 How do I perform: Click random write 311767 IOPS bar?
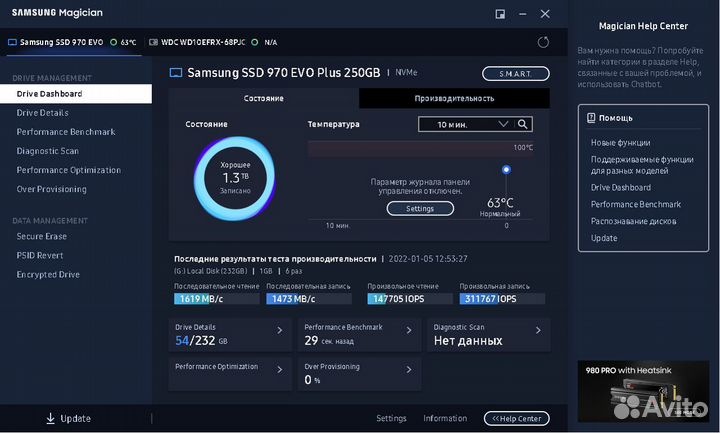point(502,299)
